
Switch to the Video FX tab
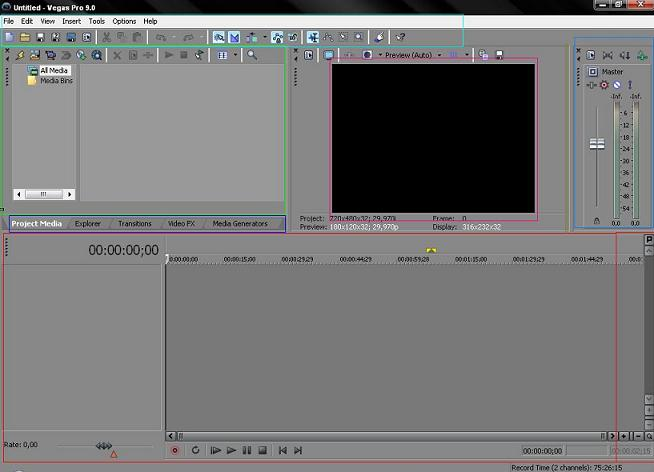click(181, 224)
